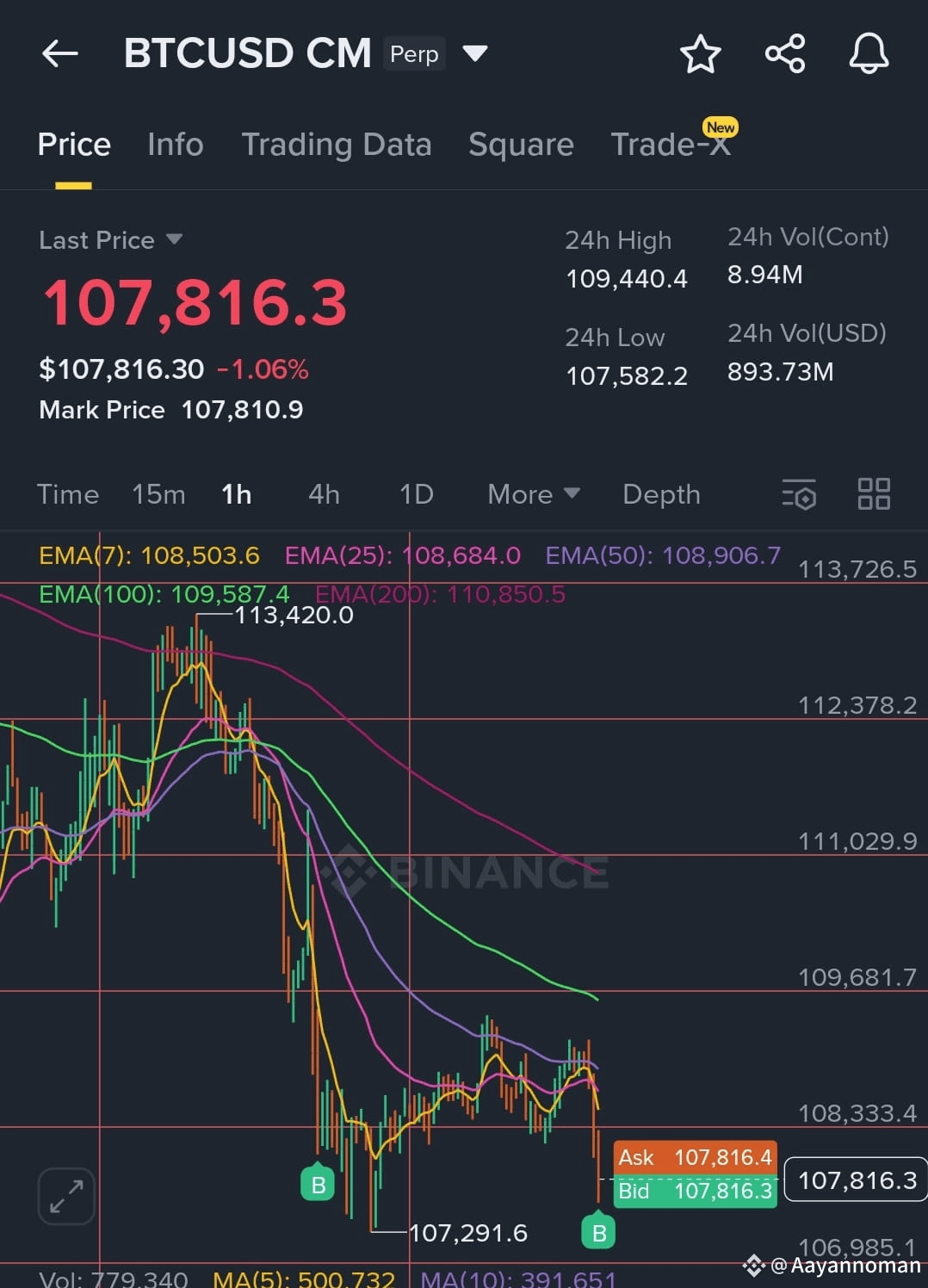The width and height of the screenshot is (928, 1288).
Task: Tap the share icon
Action: [785, 53]
